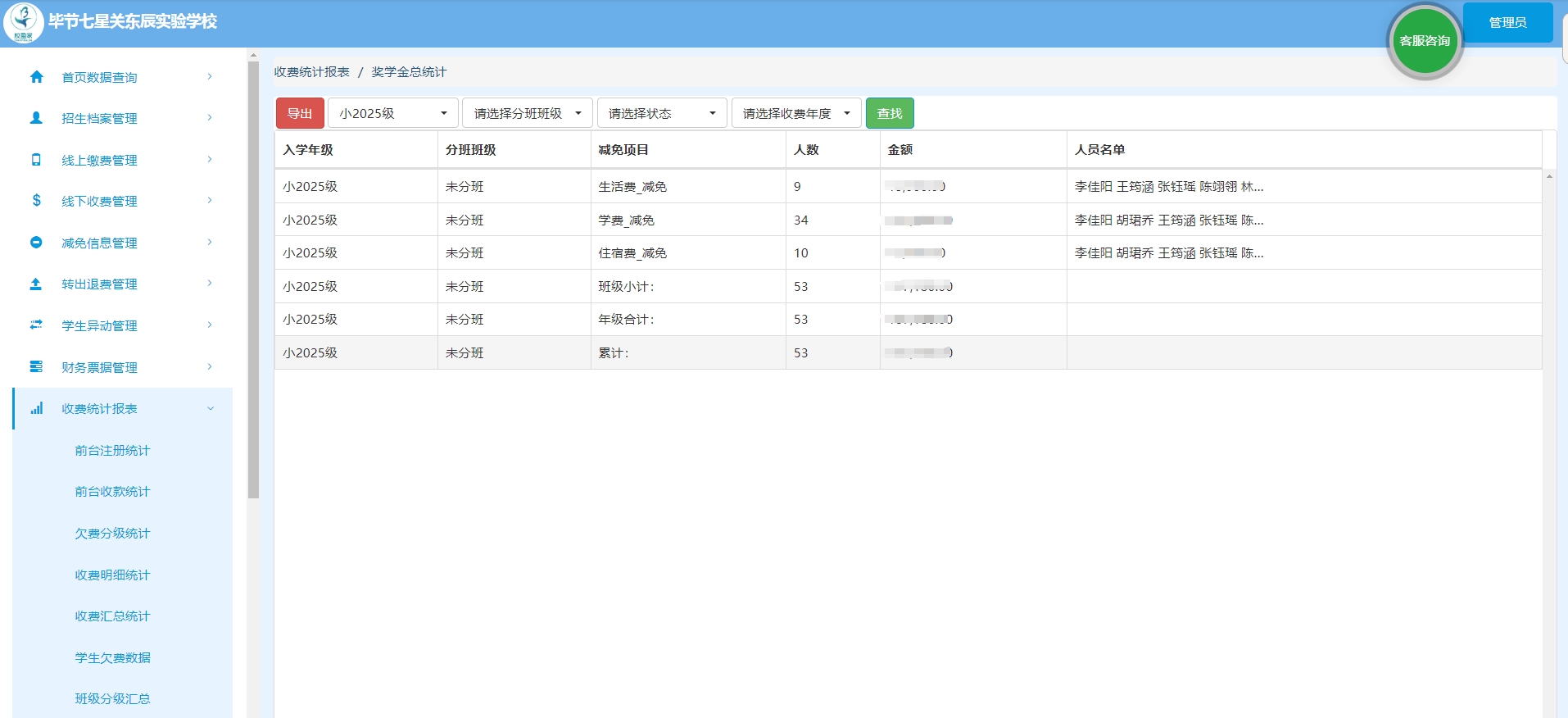Image resolution: width=1568 pixels, height=718 pixels.
Task: Click the bar chart icon for 收费统计报表
Action: coord(36,408)
